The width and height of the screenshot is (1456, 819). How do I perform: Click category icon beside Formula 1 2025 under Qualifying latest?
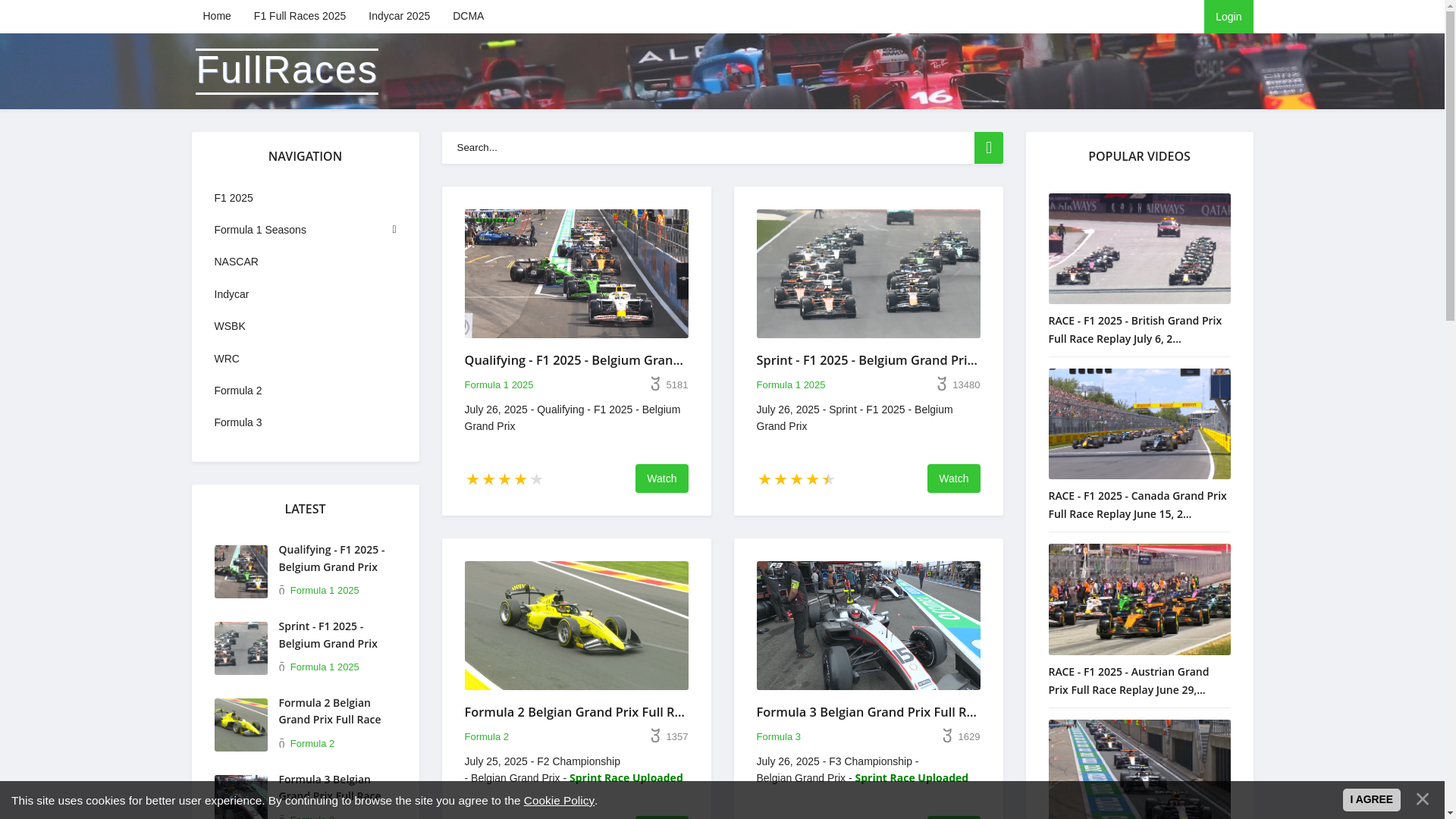coord(281,591)
